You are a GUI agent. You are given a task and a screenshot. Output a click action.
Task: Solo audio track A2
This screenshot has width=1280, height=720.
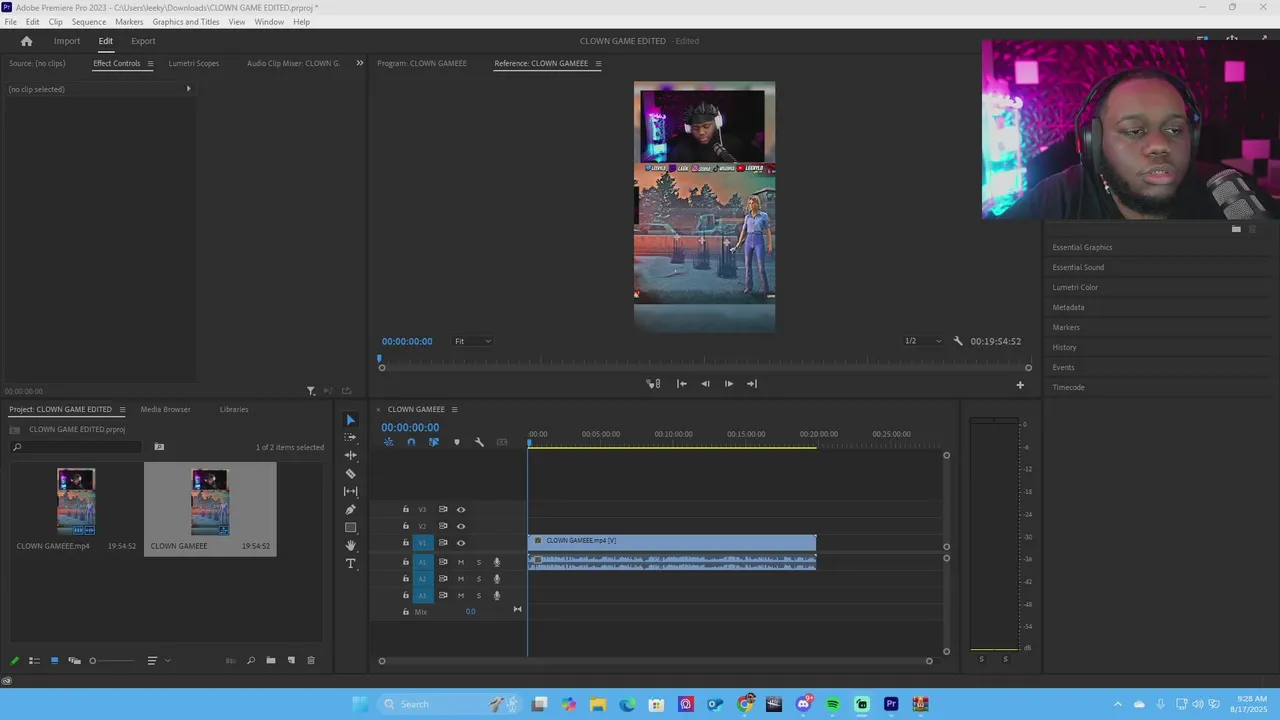478,579
